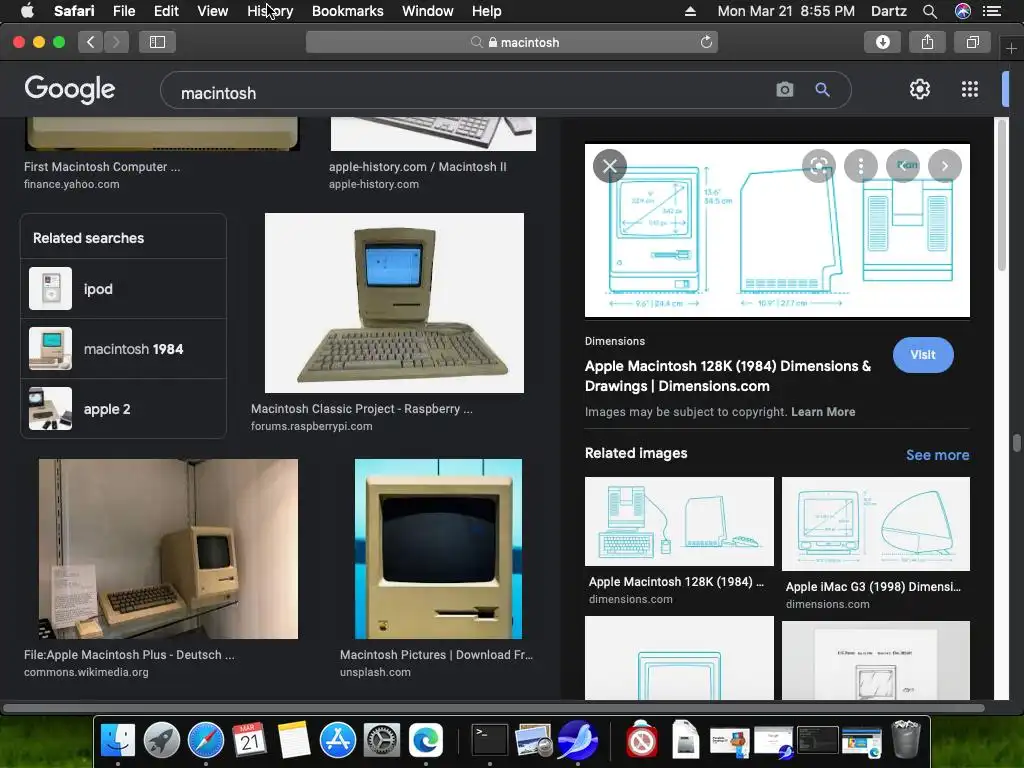
Task: Open the View menu
Action: (212, 11)
